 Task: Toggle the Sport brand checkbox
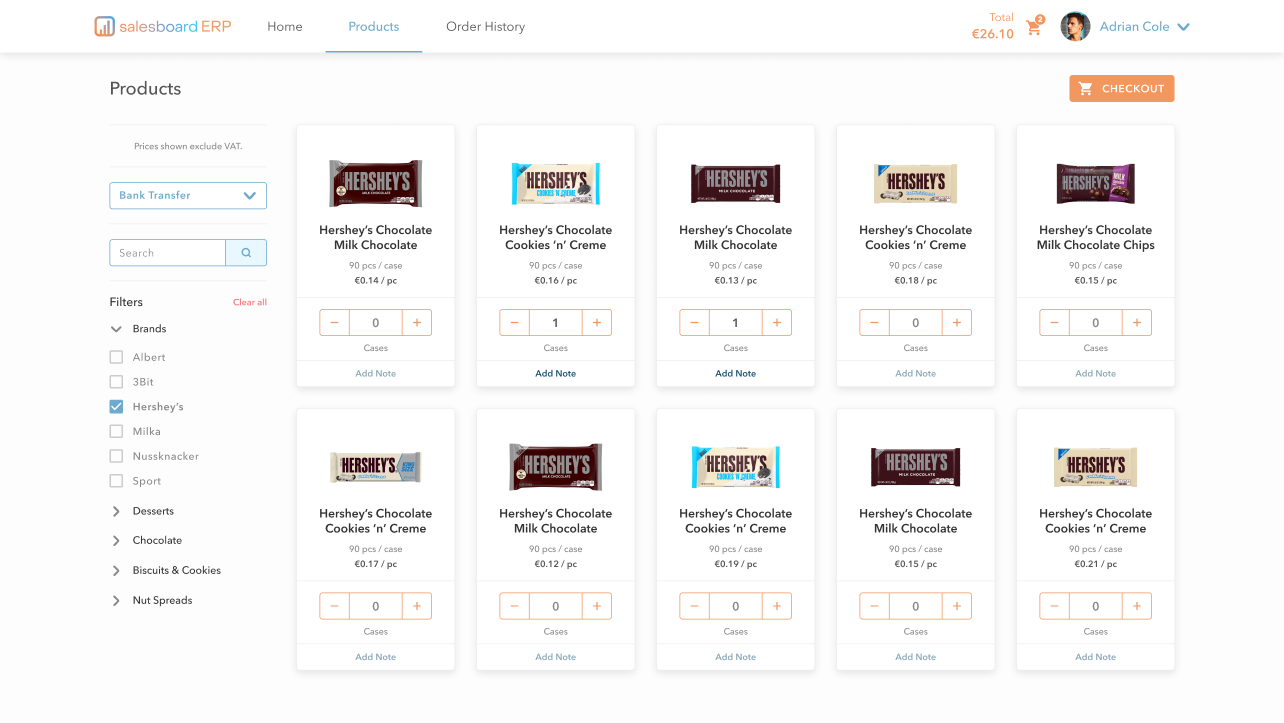click(x=116, y=481)
